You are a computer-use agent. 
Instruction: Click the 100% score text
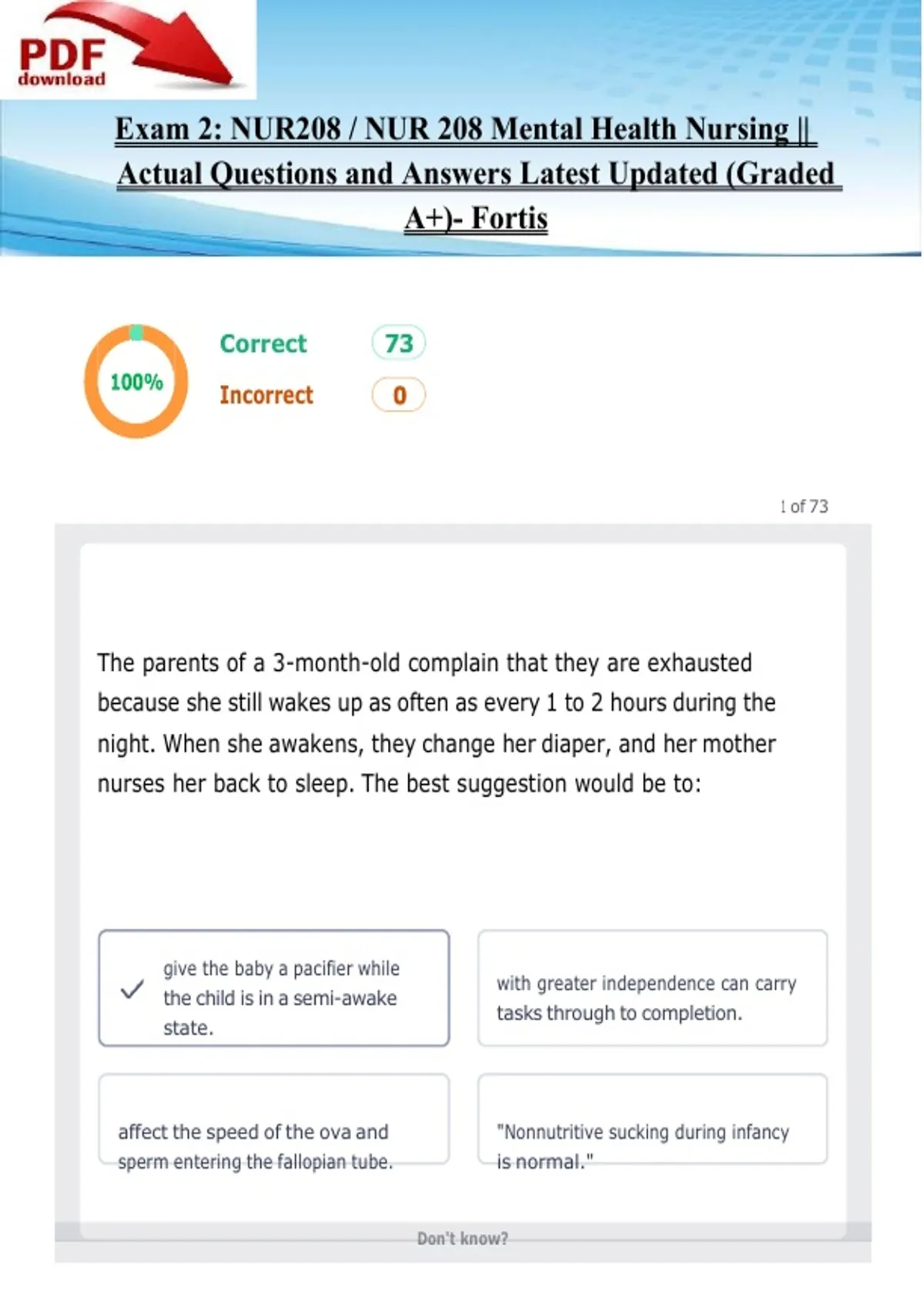(x=136, y=382)
